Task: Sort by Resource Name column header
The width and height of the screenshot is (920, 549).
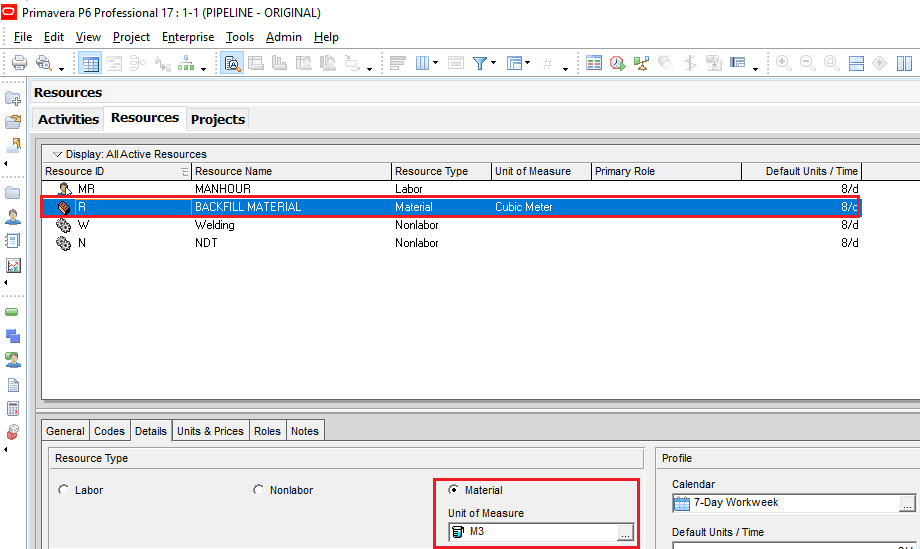Action: 291,171
